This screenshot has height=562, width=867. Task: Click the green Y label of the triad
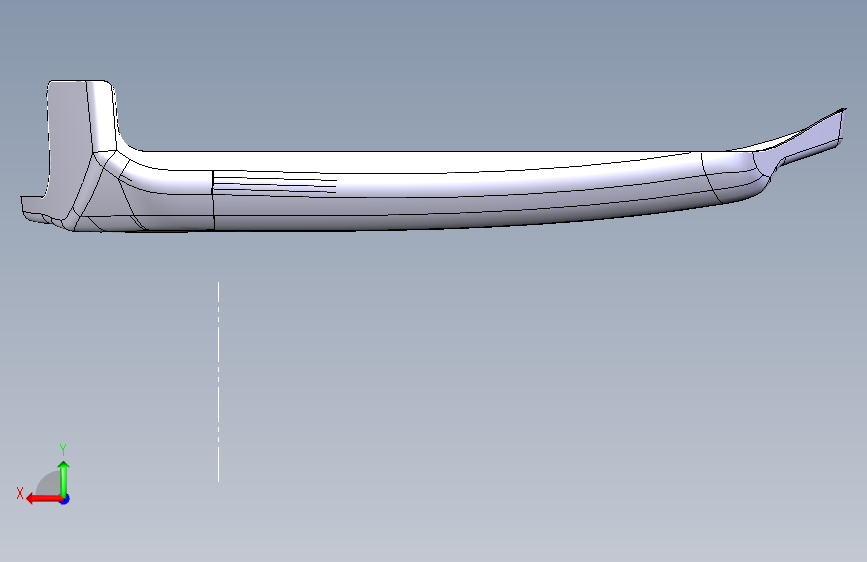[x=63, y=450]
